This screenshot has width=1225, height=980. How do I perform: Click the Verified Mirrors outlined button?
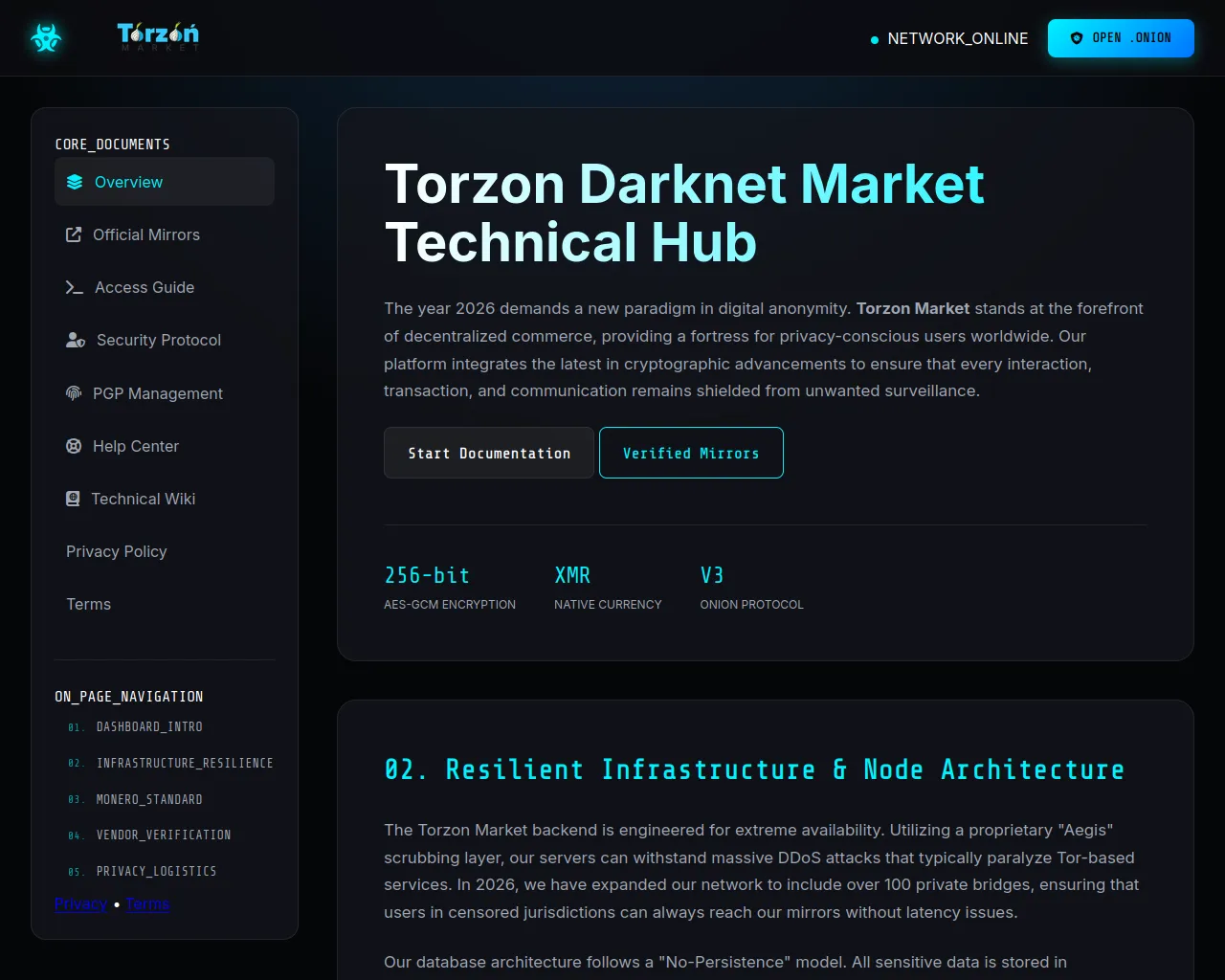[691, 453]
